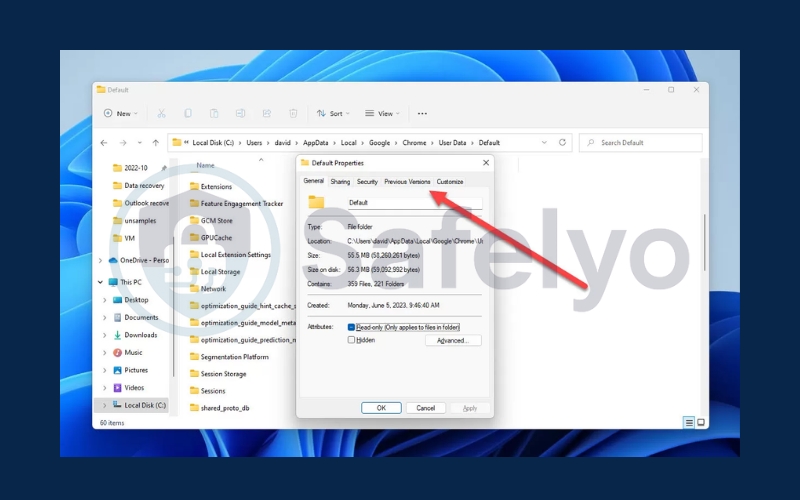Expand the Documents tree chevron
The width and height of the screenshot is (800, 500).
105,317
